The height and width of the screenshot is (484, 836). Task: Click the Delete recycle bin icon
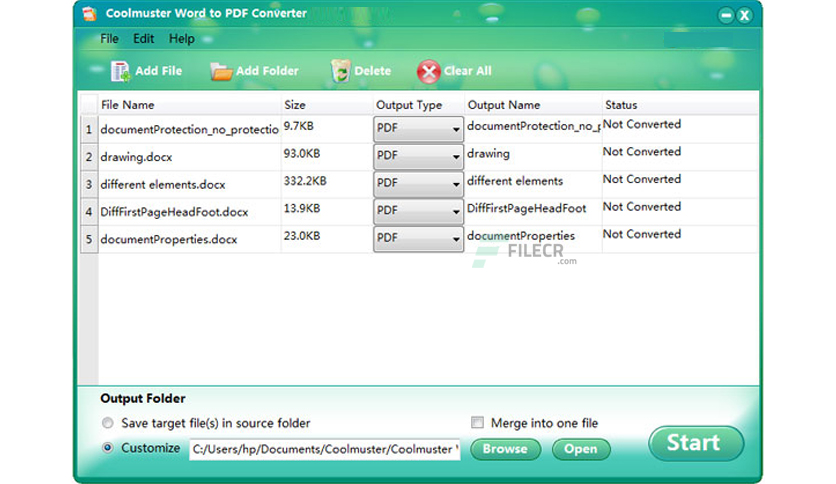tap(340, 71)
